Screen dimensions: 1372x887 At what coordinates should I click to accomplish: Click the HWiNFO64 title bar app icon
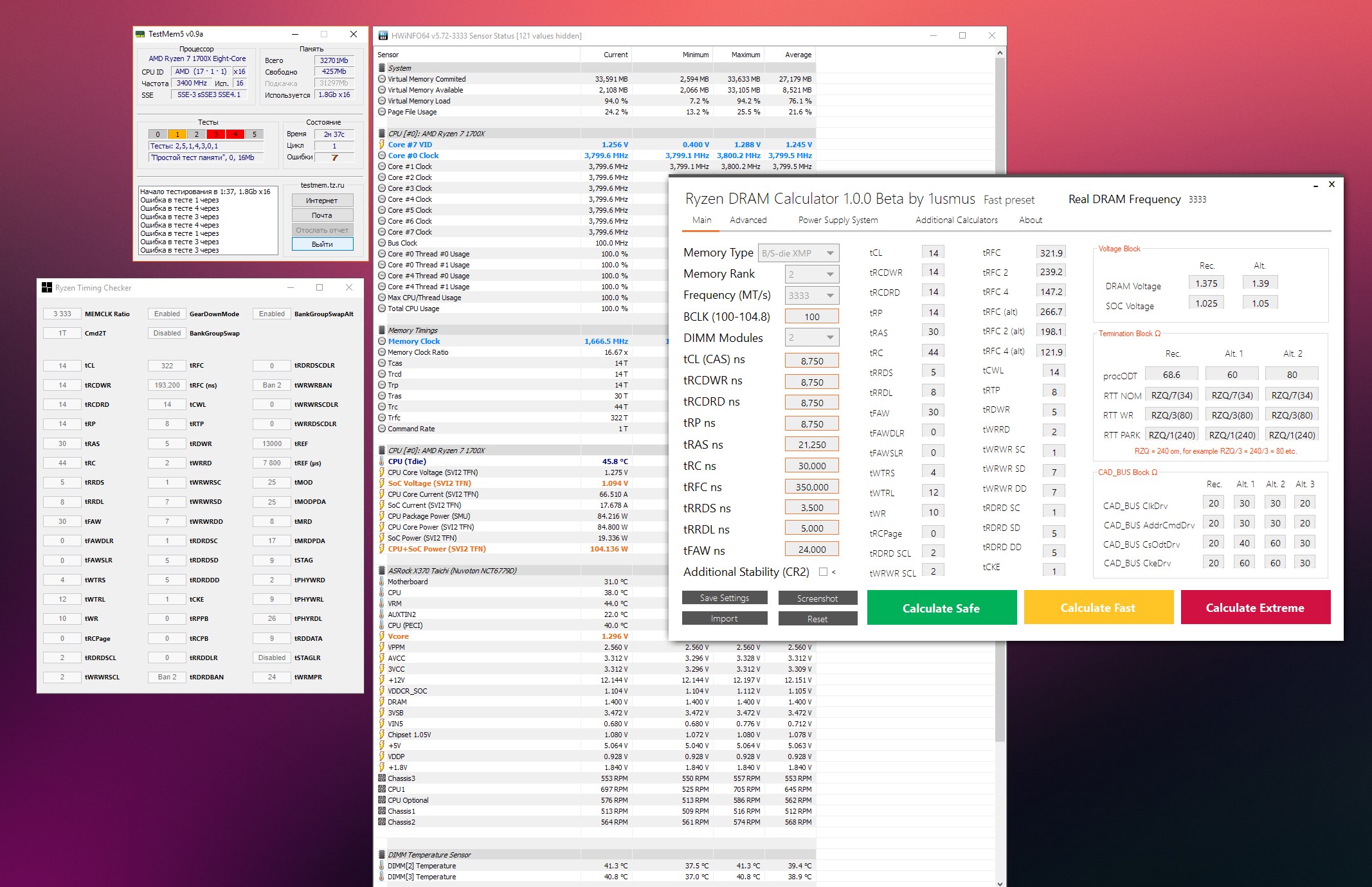coord(383,35)
